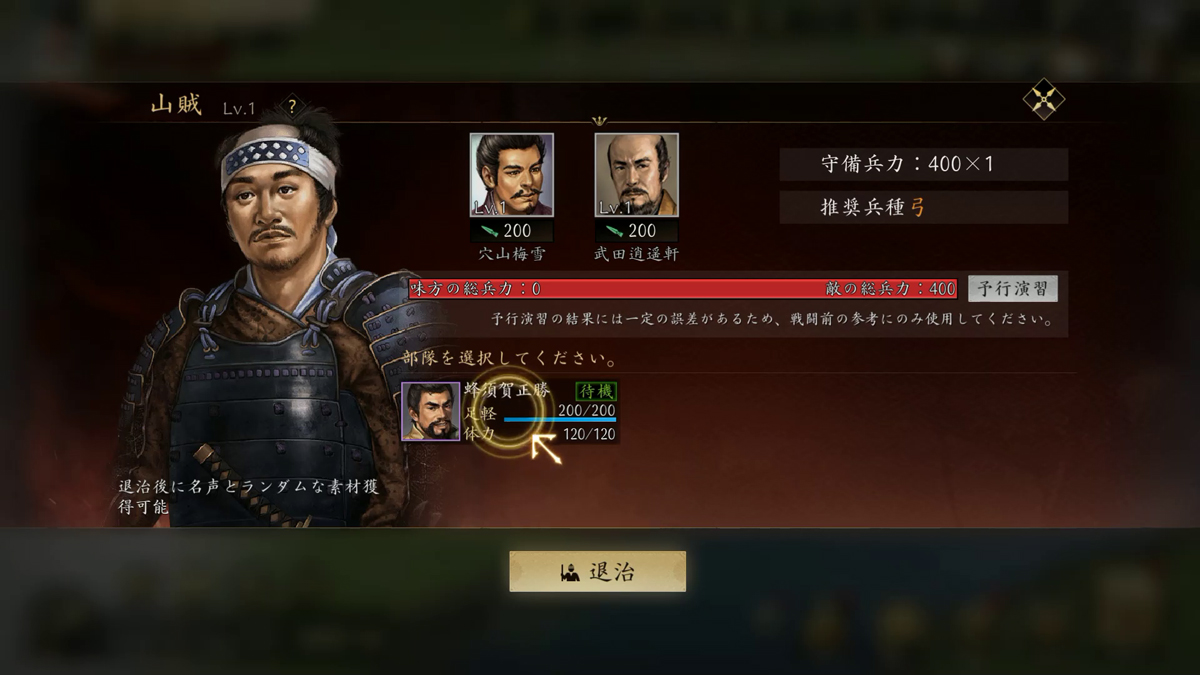Click bow icon under 穴山梅雪
Screen dimensions: 1200x675
click(489, 231)
